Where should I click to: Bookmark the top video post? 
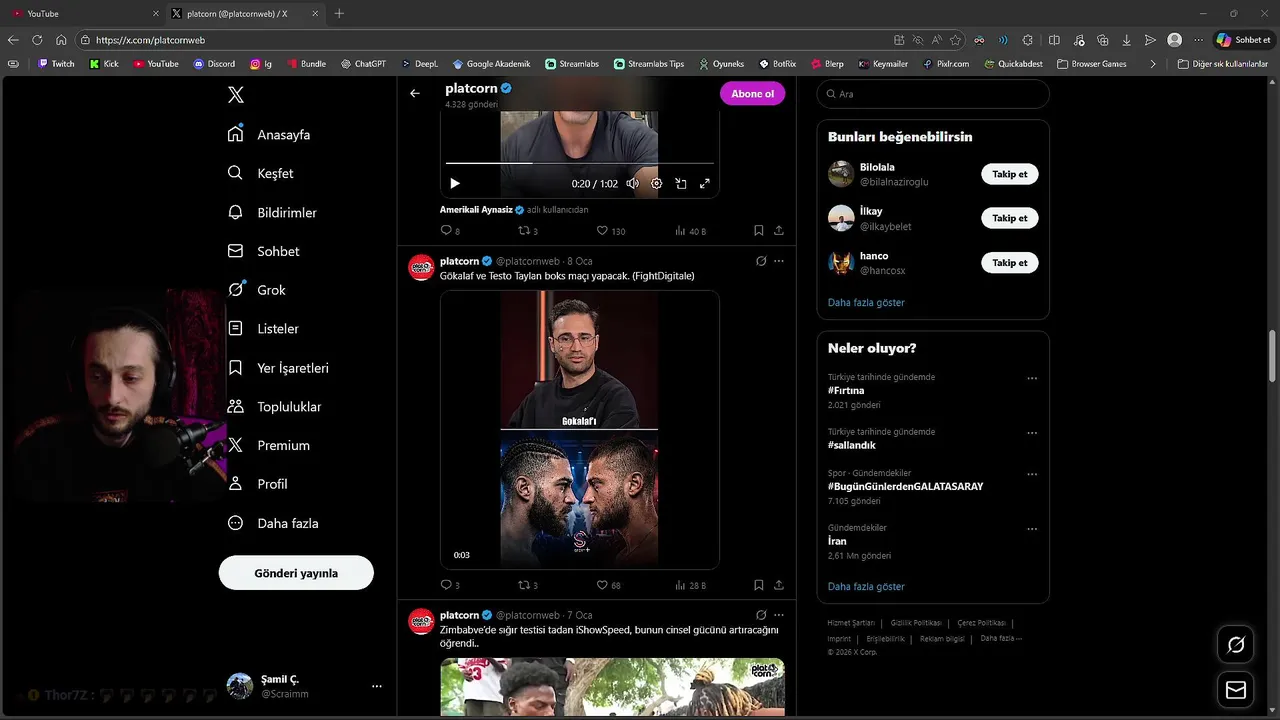759,230
